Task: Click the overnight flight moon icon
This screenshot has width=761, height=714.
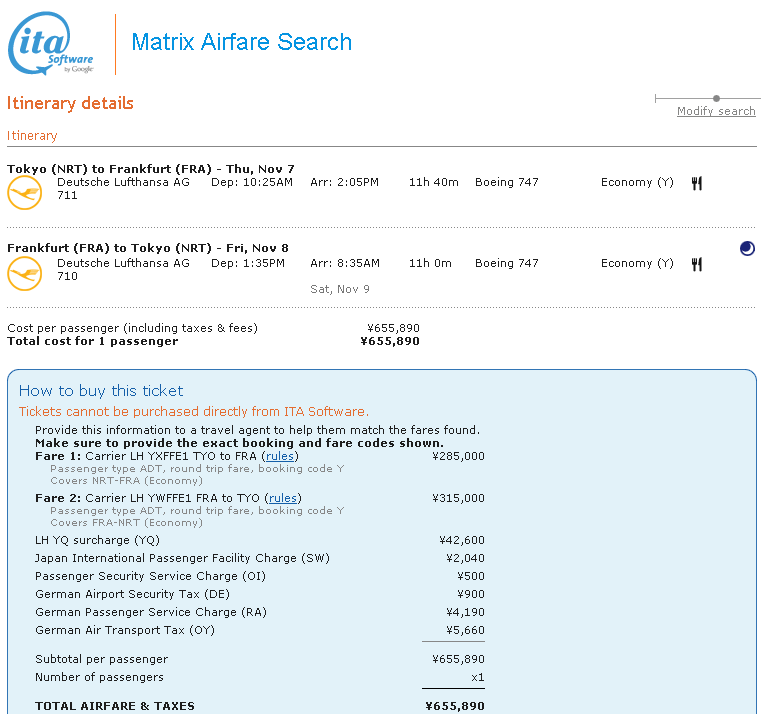Action: point(747,248)
